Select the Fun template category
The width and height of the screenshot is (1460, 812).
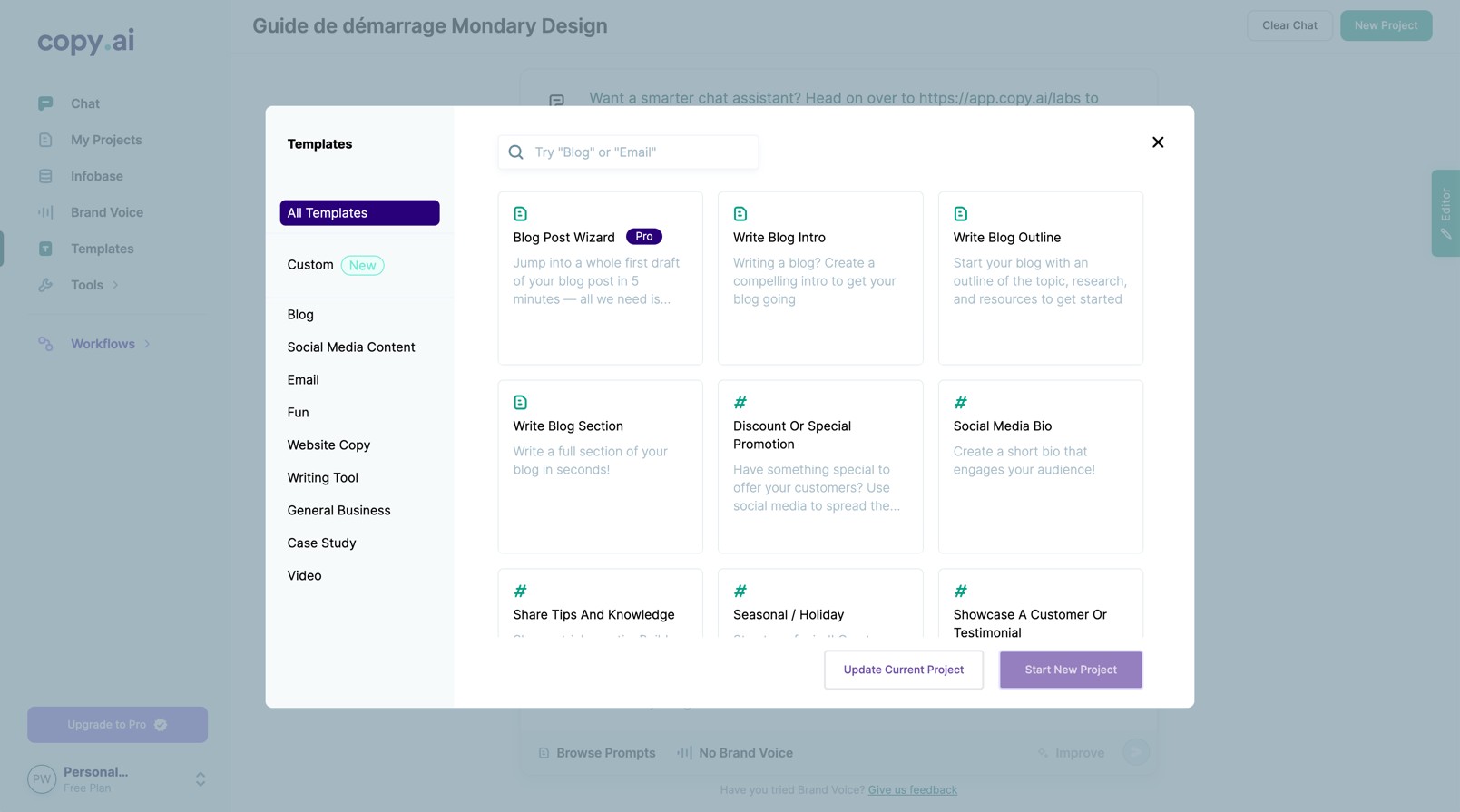(299, 413)
